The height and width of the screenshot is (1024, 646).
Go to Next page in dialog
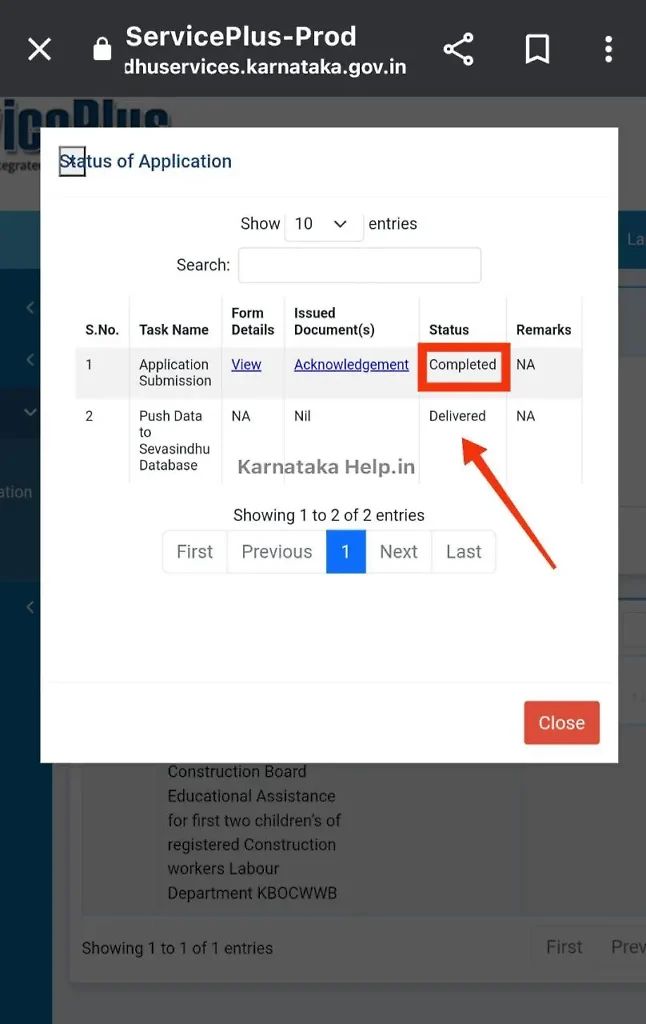coord(398,552)
